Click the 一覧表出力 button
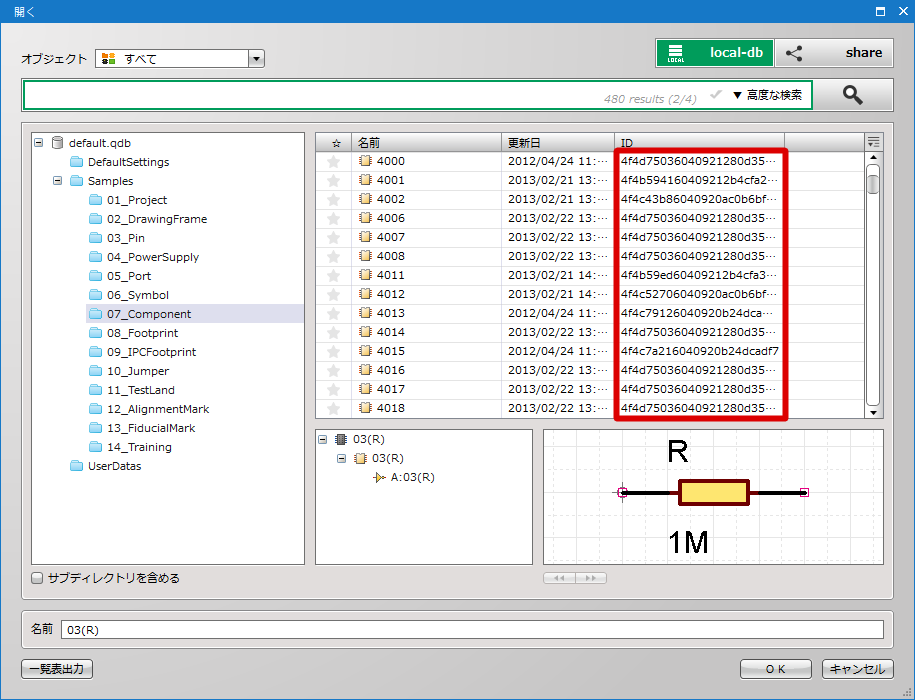The height and width of the screenshot is (700, 915). 57,669
